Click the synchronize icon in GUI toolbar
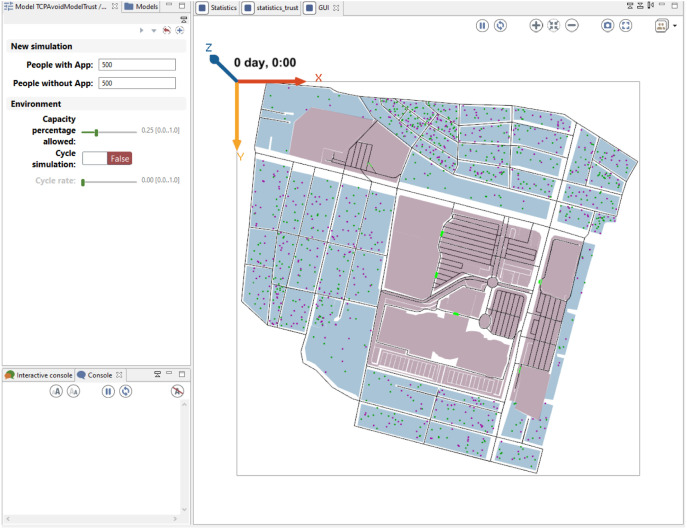This screenshot has width=687, height=529. coord(500,25)
